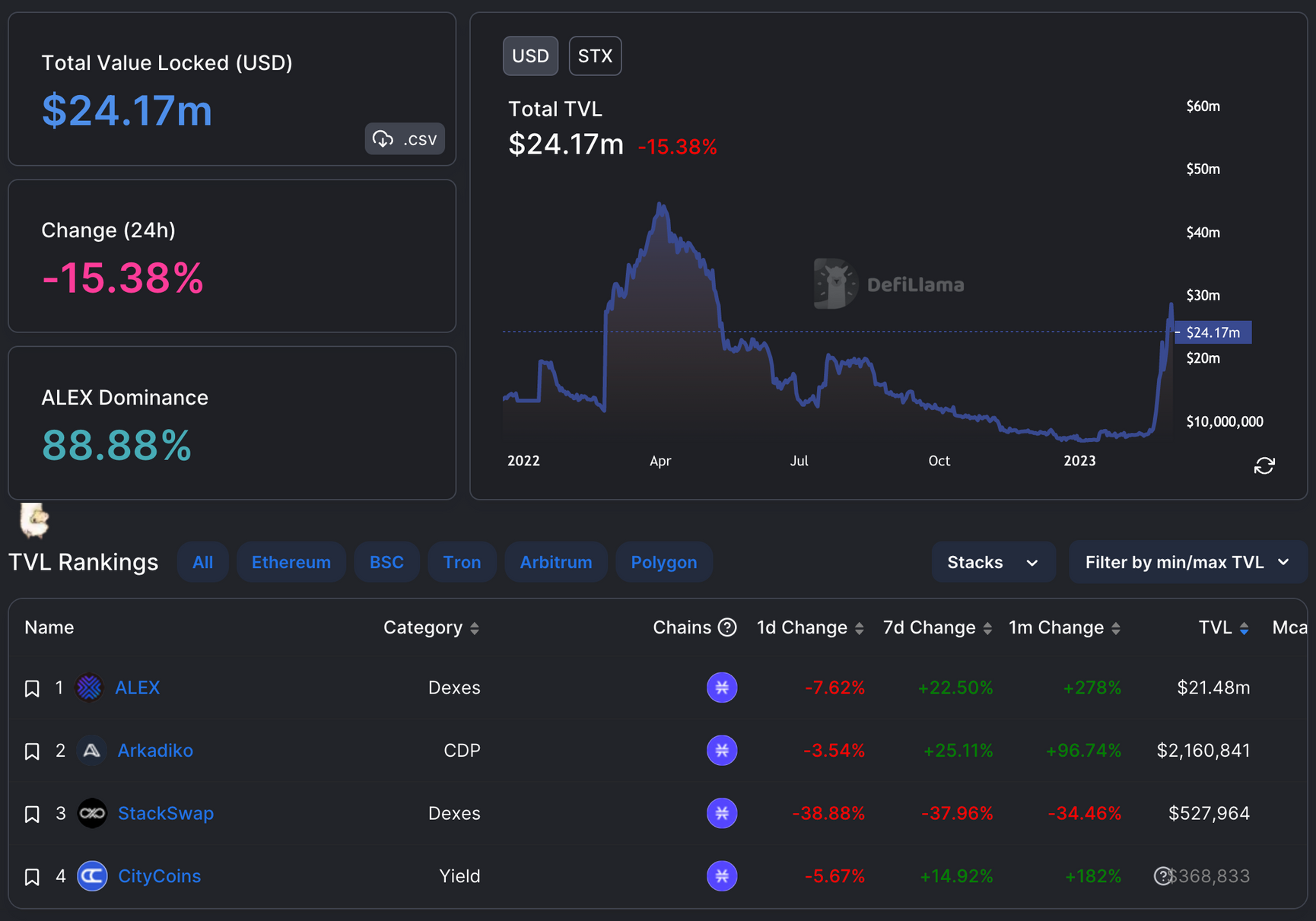Expand the Filter by min/max TVL options

(1187, 561)
